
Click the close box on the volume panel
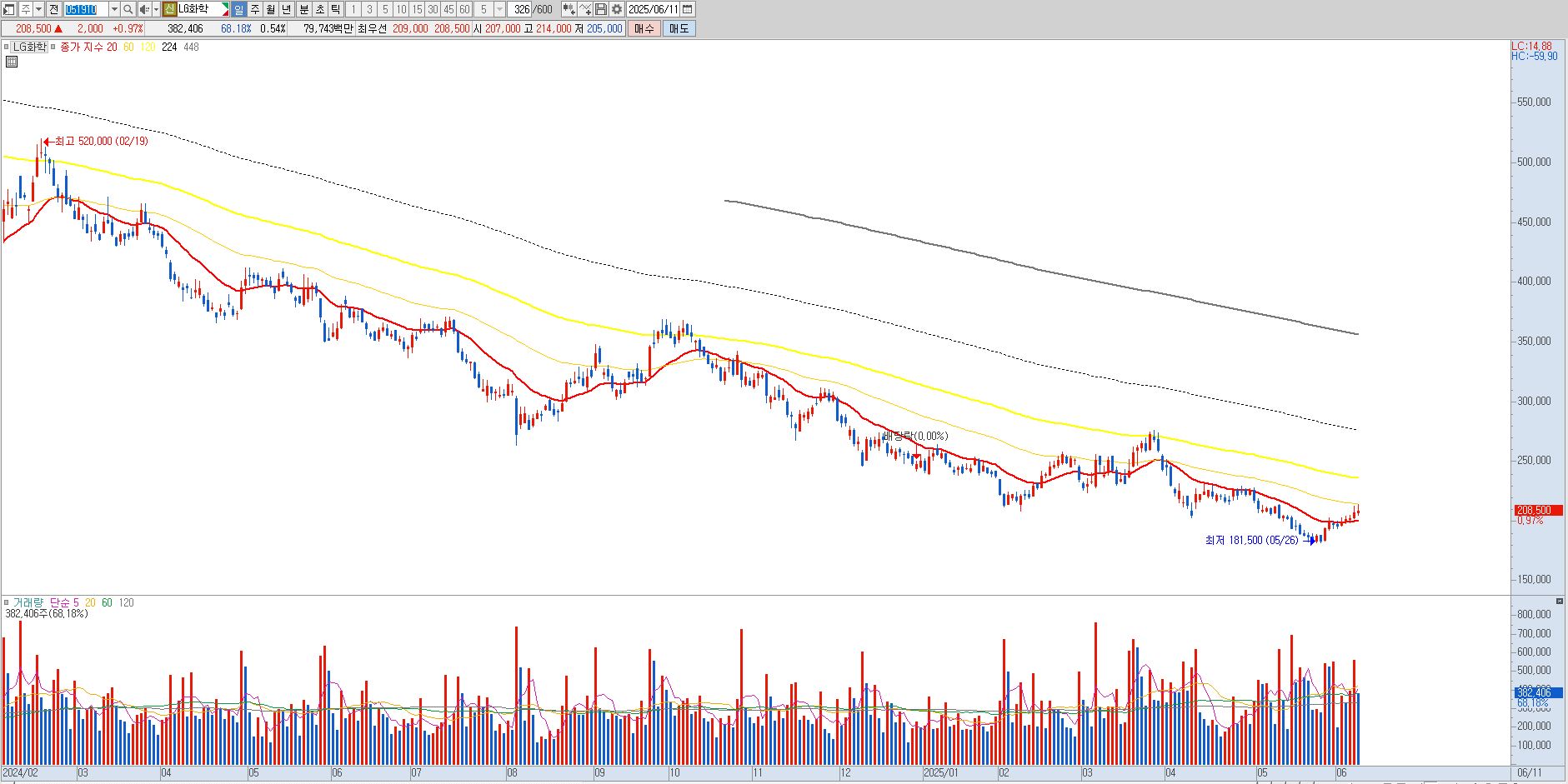1560,601
